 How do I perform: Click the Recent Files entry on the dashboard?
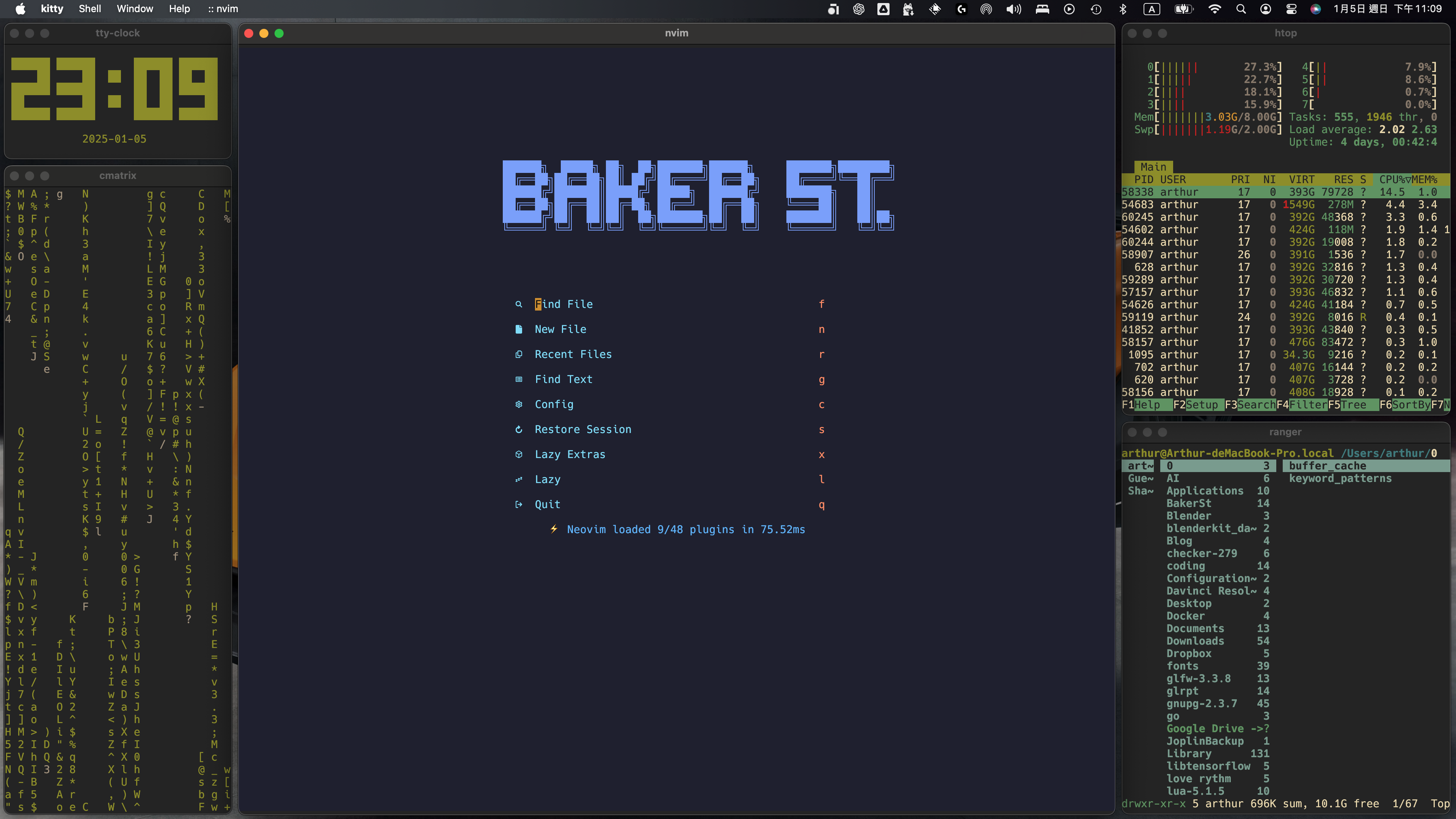573,355
